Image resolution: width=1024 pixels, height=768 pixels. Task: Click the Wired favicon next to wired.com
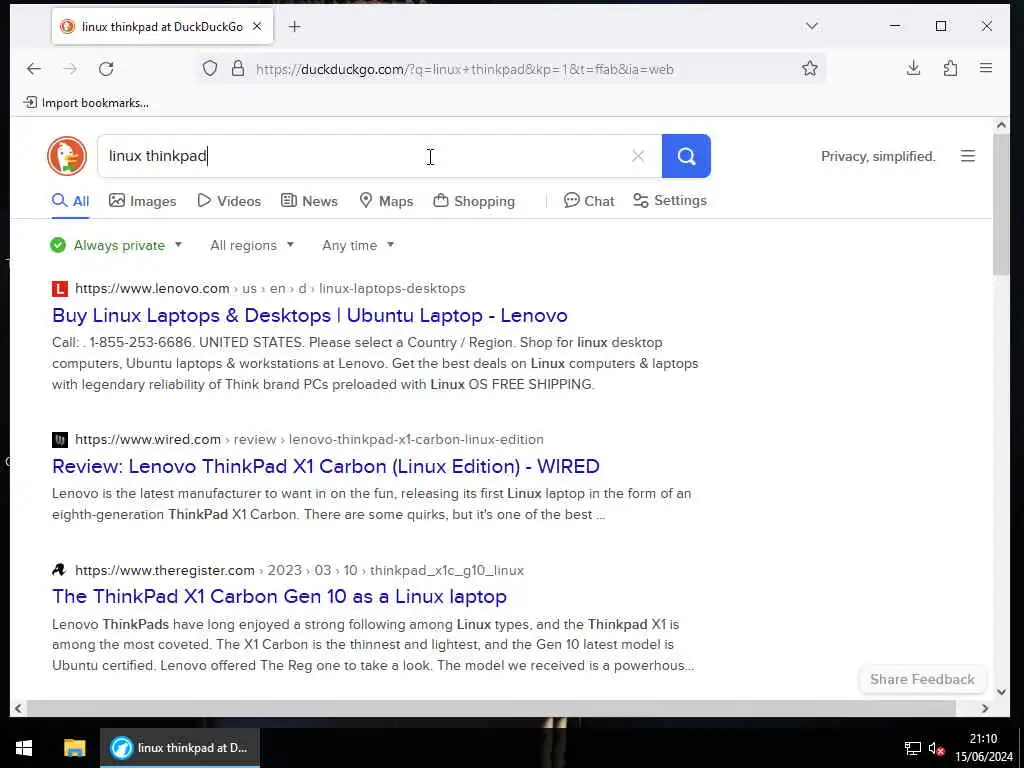[x=59, y=440]
